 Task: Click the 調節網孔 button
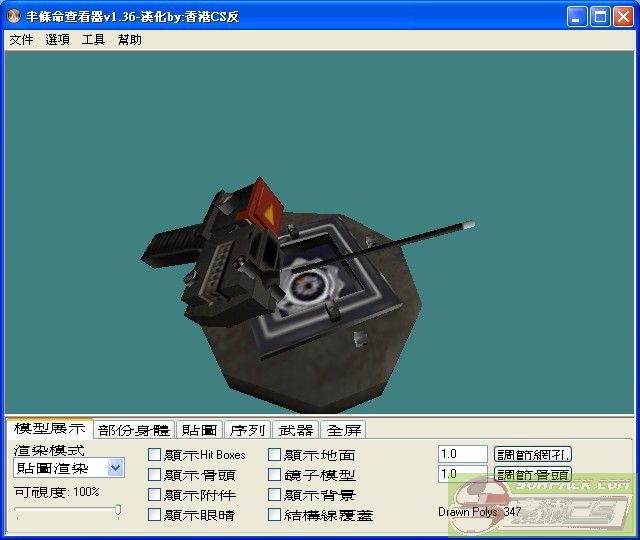tap(533, 454)
